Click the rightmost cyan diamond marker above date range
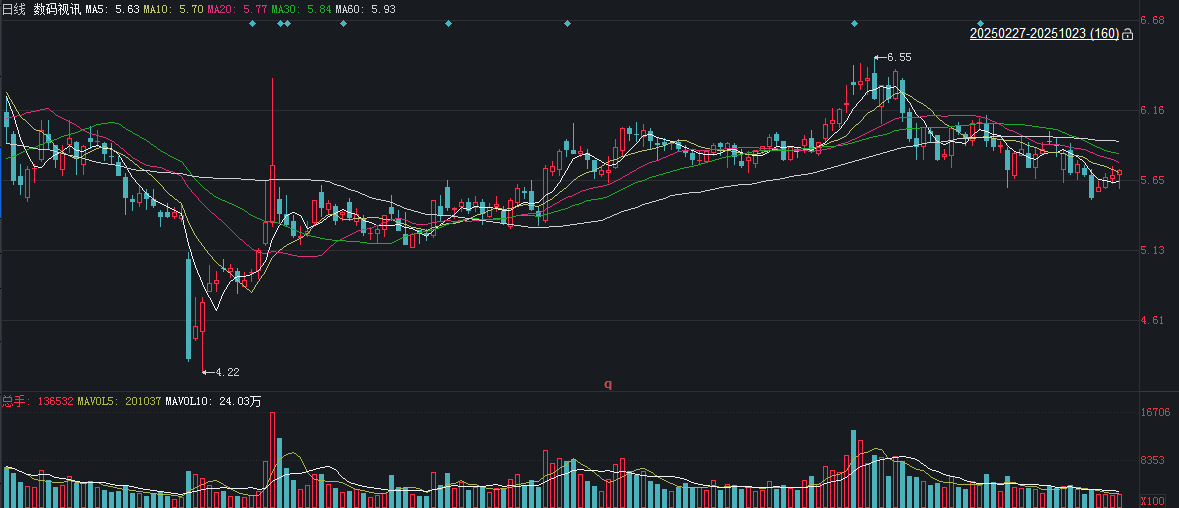The image size is (1179, 508). pos(981,23)
